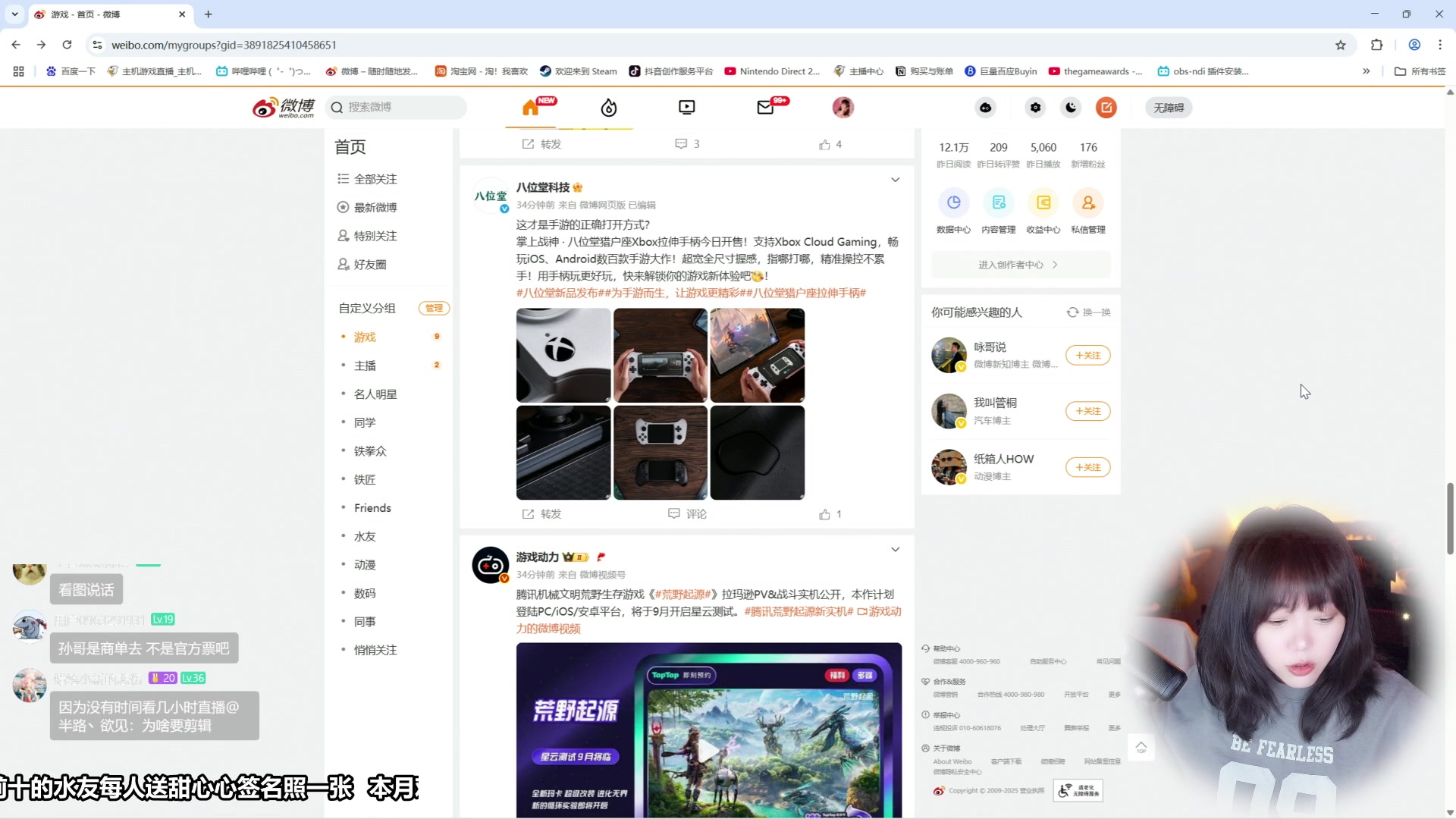The height and width of the screenshot is (819, 1456).
Task: Open the 欢迎来到 Steam bookmark
Action: point(579,71)
